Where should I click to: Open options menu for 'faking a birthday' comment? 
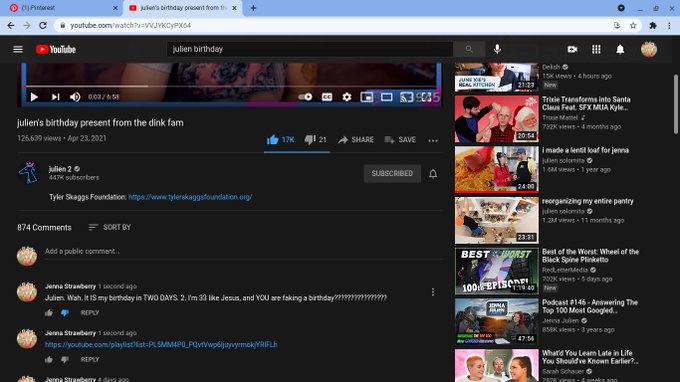[x=433, y=292]
